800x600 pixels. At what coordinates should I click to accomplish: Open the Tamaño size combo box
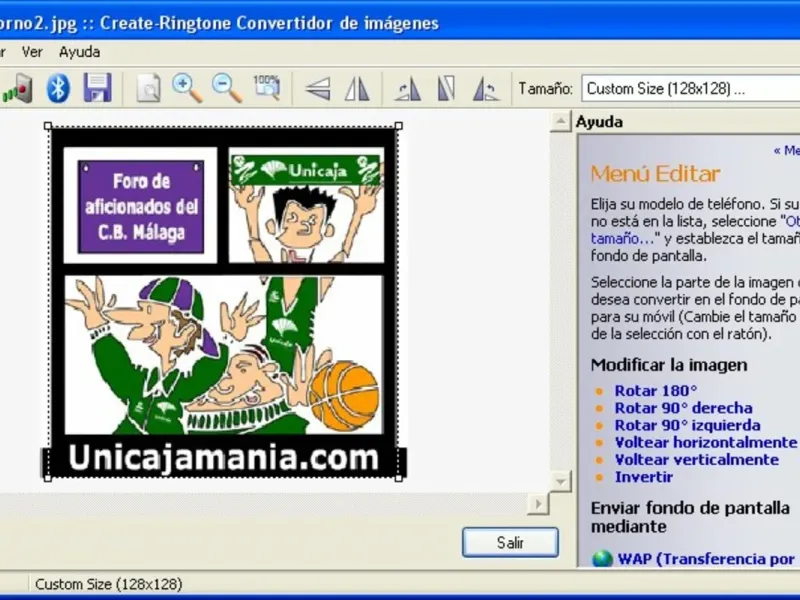coord(691,89)
